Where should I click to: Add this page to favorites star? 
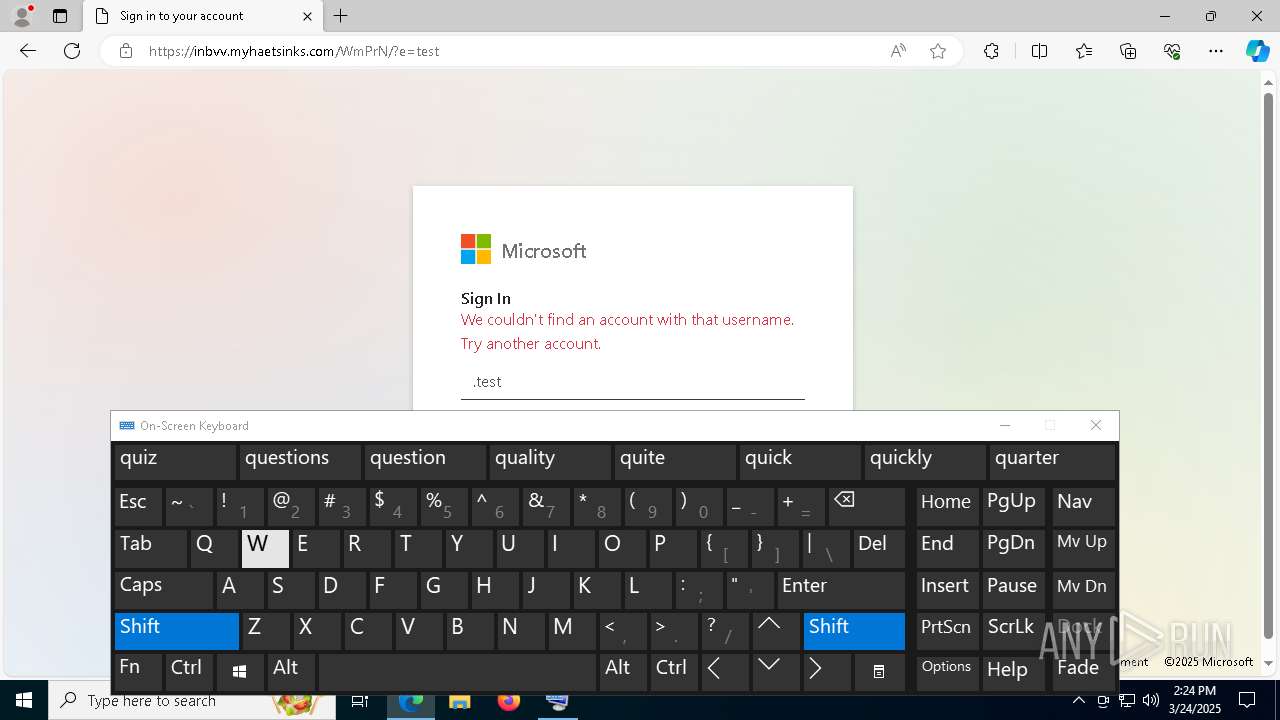point(938,51)
